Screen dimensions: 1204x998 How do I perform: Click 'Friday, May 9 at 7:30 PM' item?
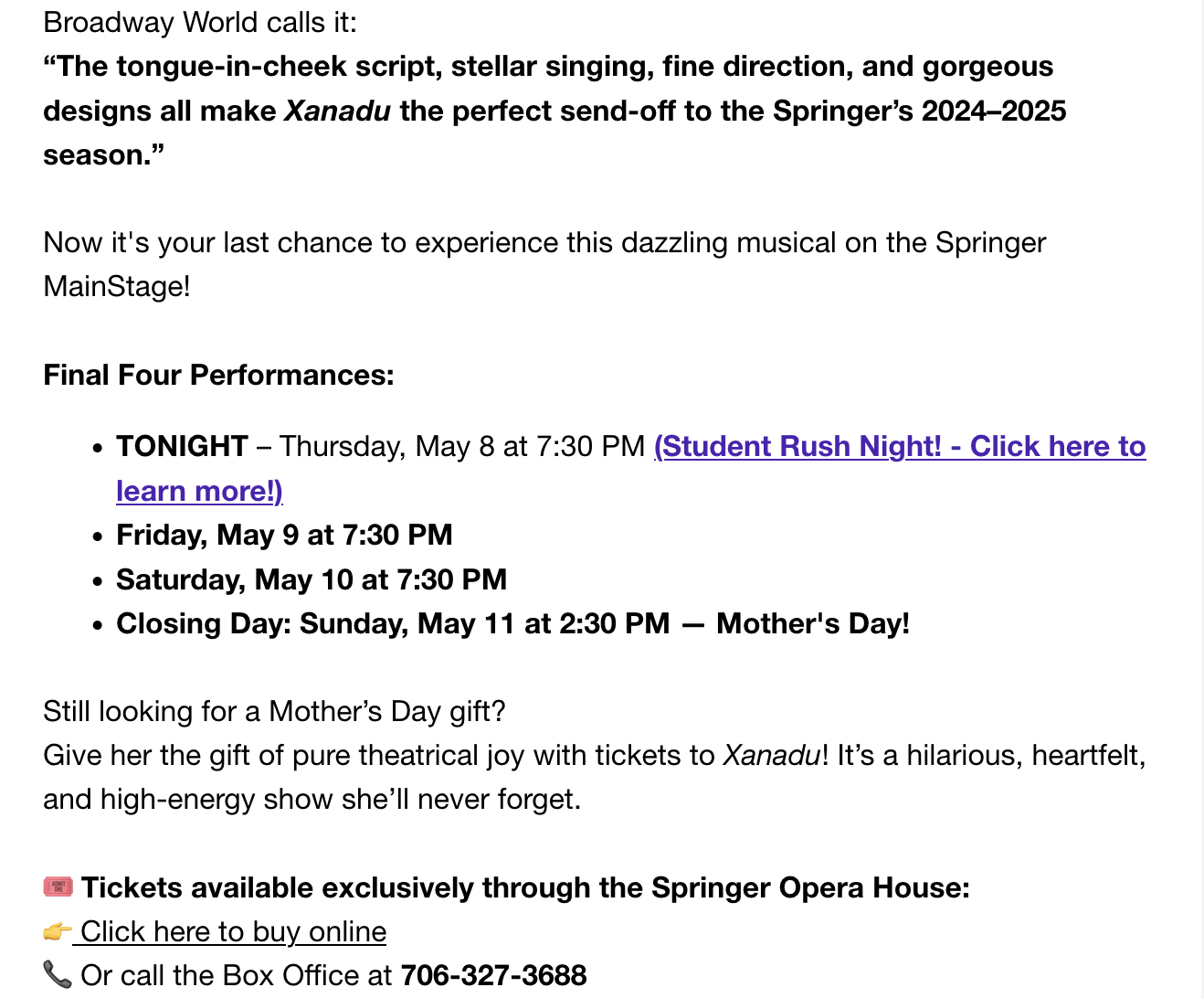[x=284, y=535]
